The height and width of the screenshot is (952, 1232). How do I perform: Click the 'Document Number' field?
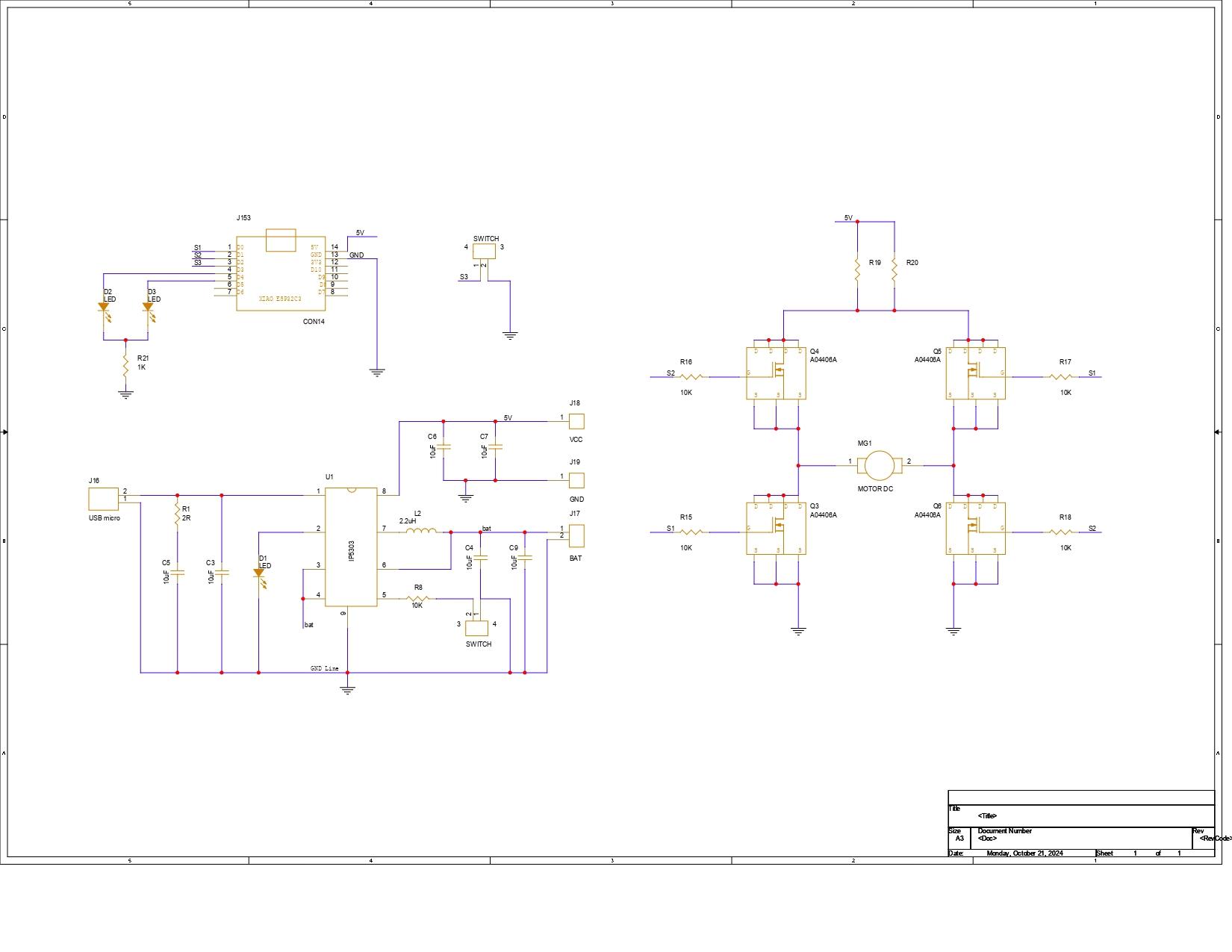coord(1005,831)
